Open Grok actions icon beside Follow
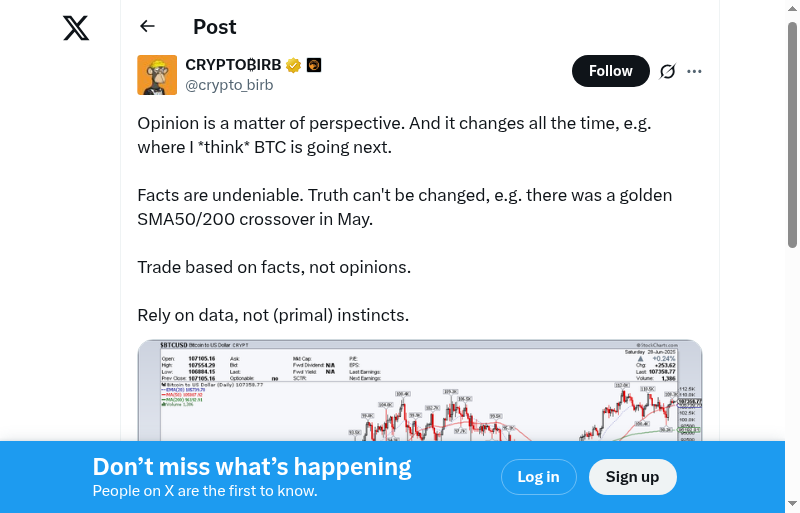 point(668,71)
